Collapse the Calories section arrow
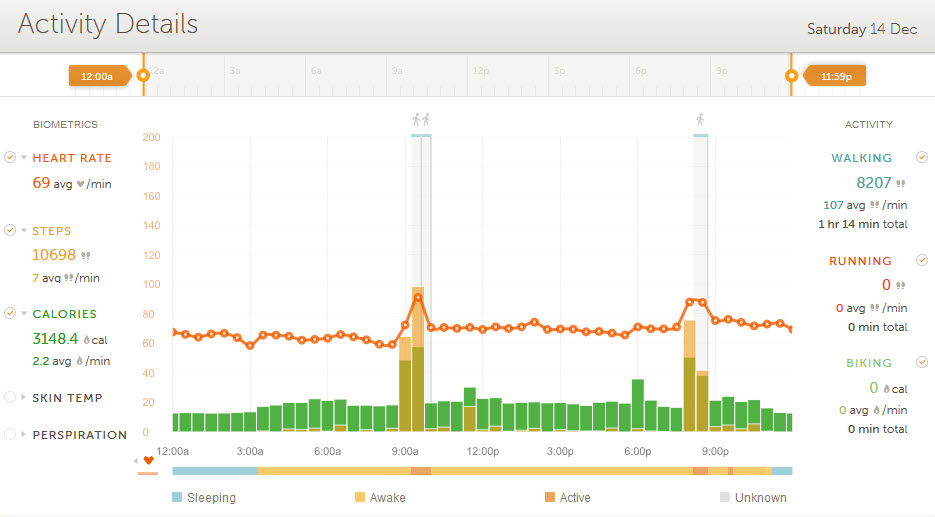 click(24, 314)
